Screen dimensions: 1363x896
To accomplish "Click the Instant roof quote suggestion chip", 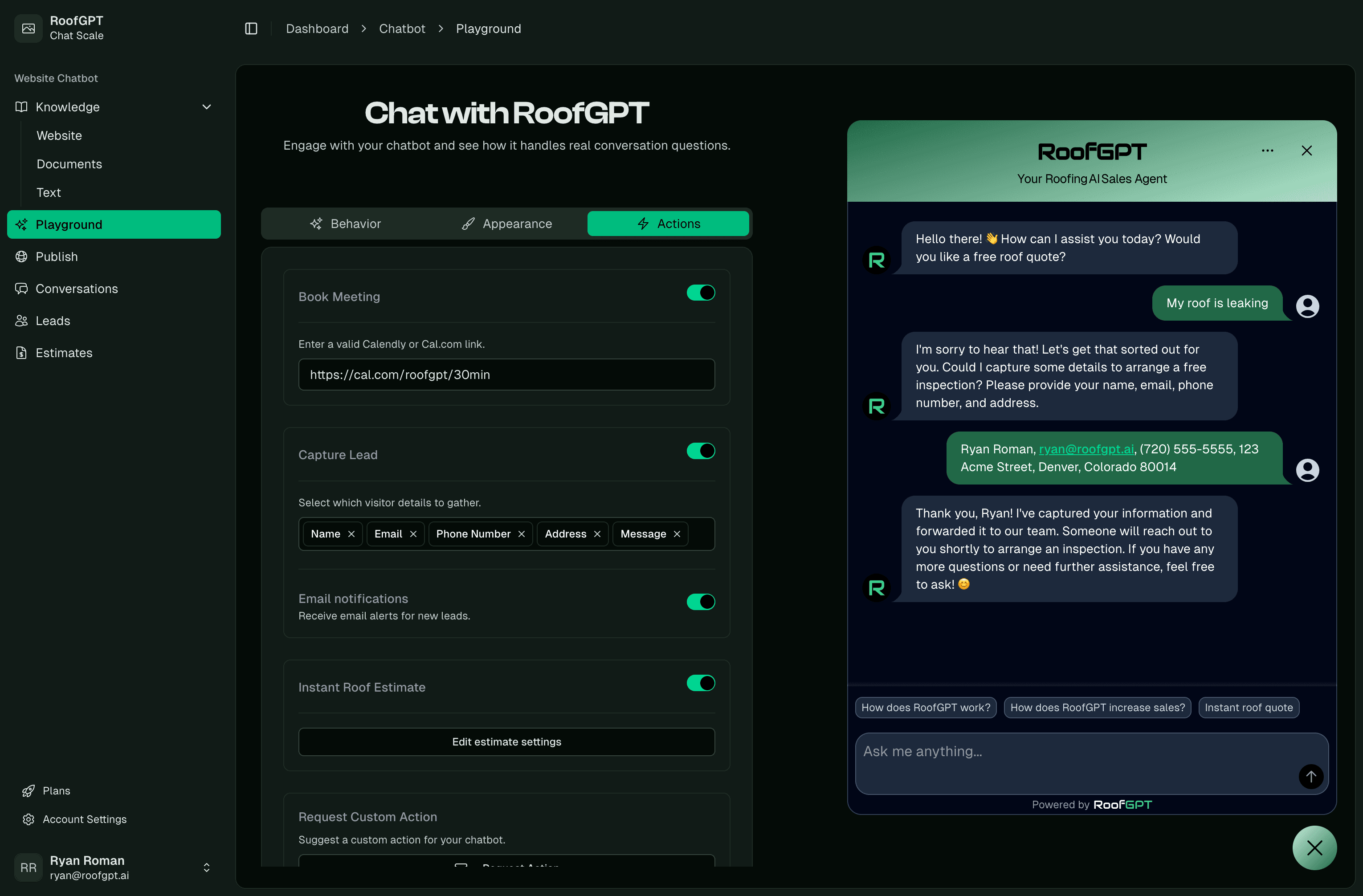I will (1248, 708).
